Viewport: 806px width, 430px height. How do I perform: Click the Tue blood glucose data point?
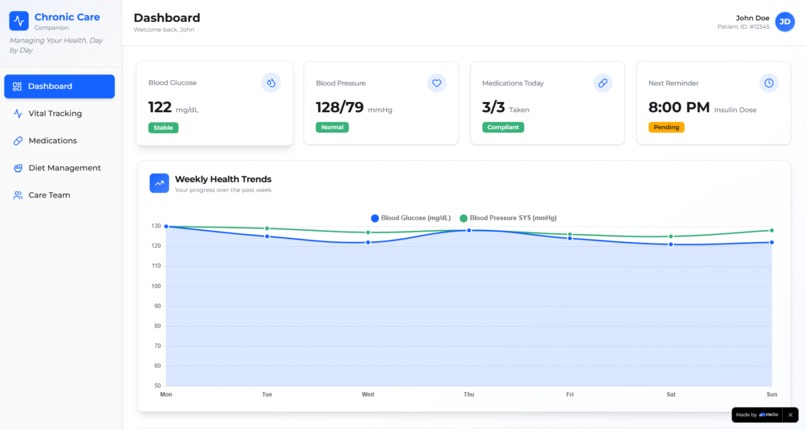coord(267,236)
